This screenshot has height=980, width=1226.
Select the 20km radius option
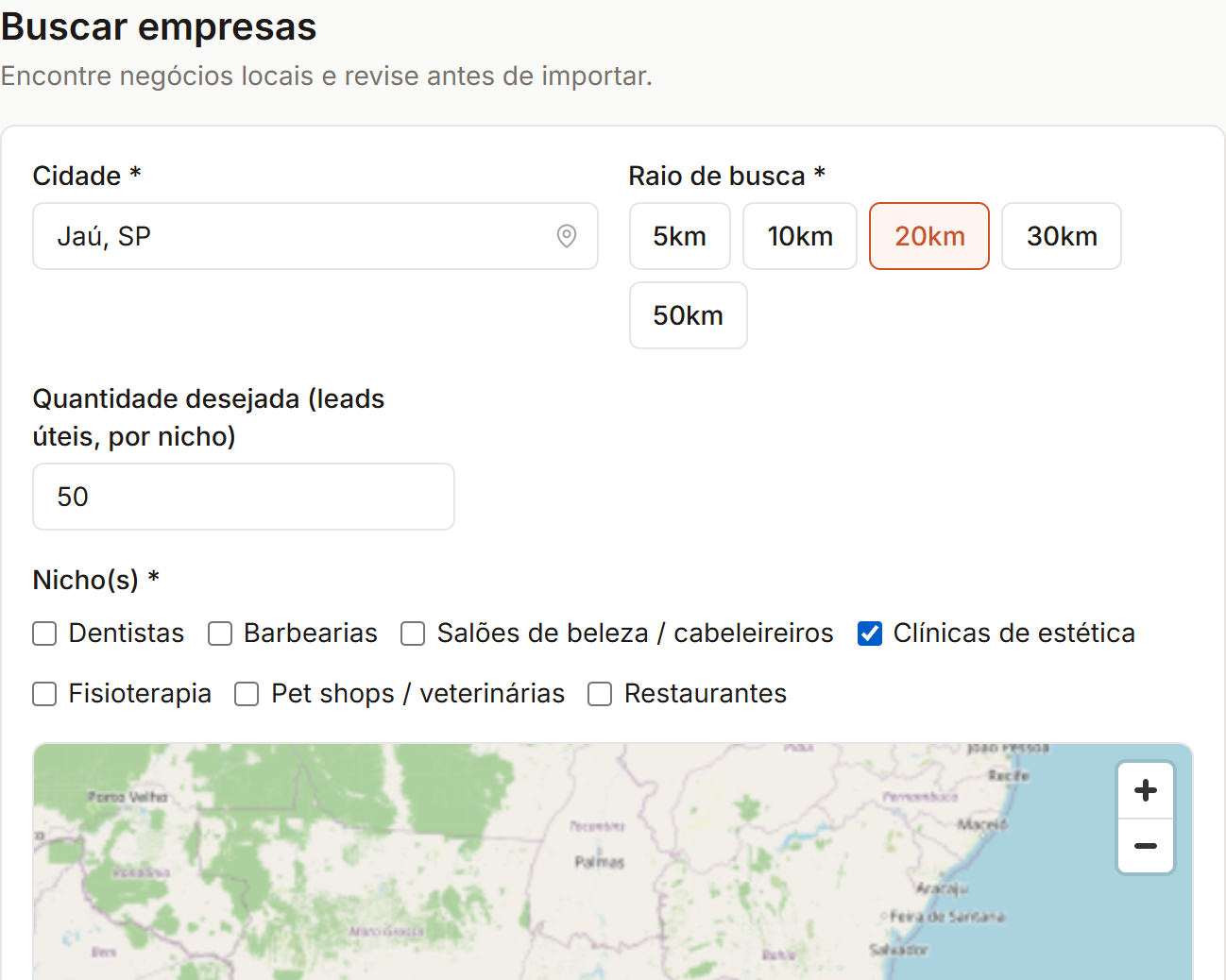929,236
